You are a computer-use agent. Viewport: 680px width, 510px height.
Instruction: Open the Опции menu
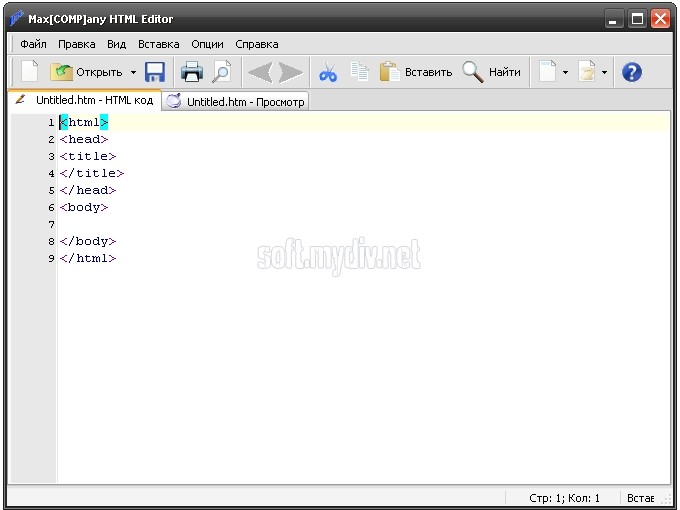[207, 44]
